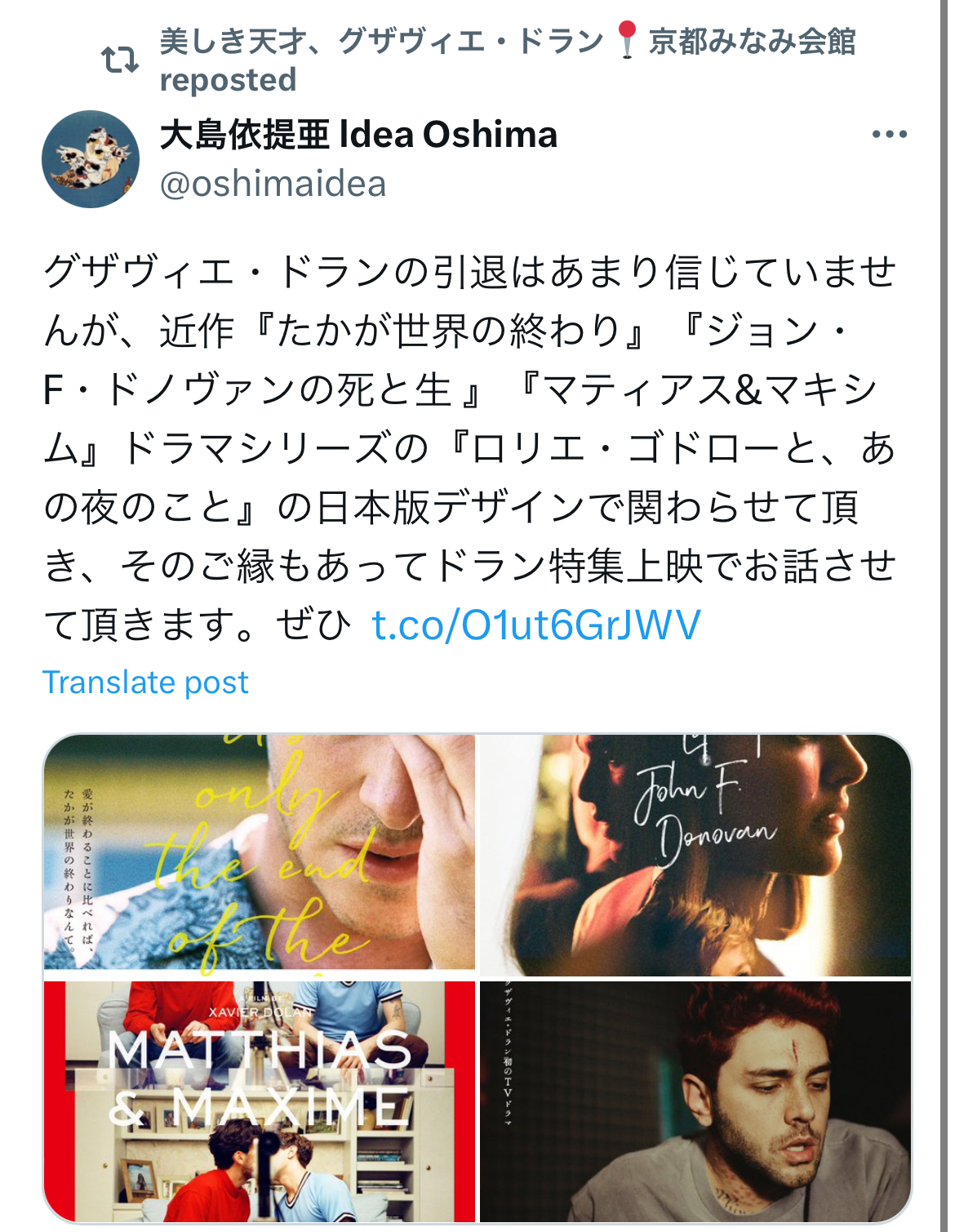Open the three-dot more options menu
955x1232 pixels.
[x=889, y=135]
